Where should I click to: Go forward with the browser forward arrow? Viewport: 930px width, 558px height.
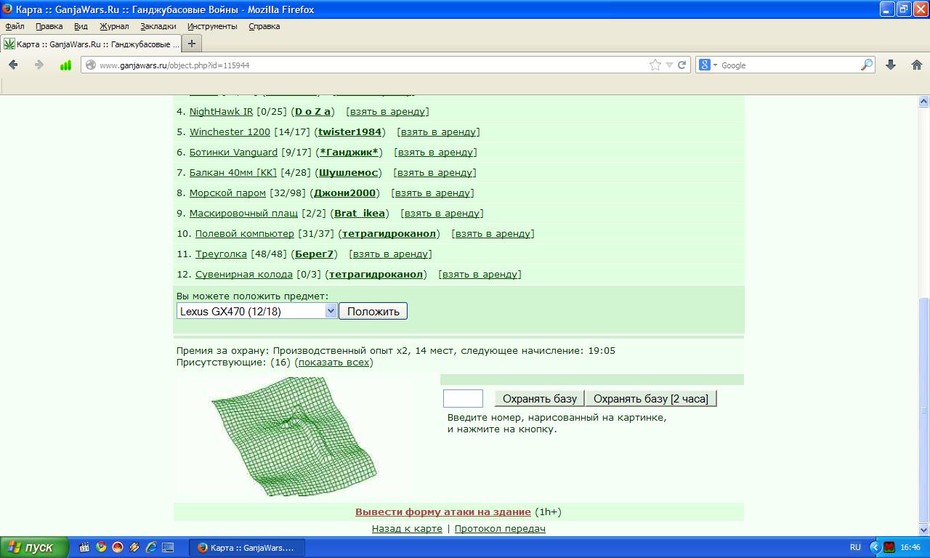pos(39,65)
